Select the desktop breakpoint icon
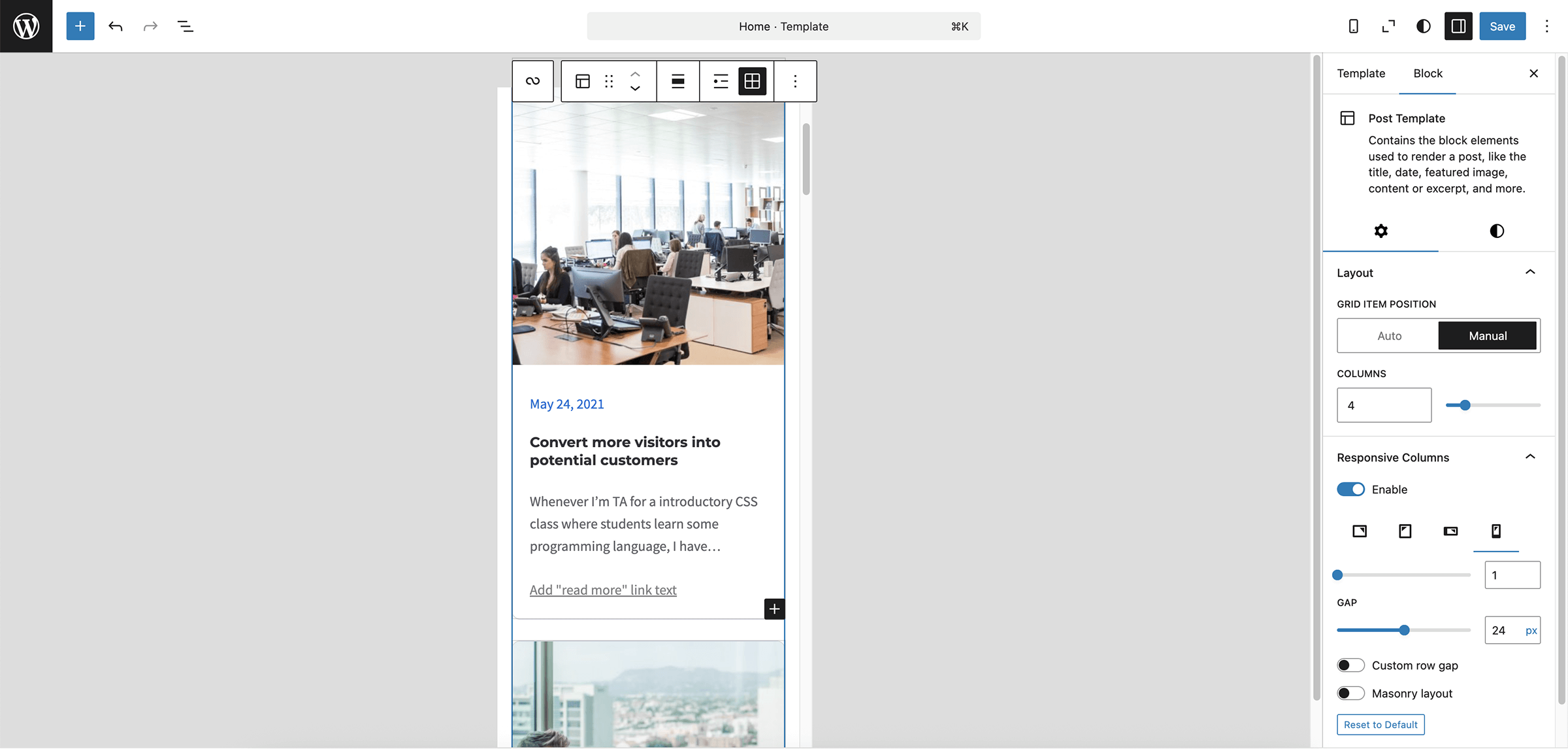 coord(1360,531)
